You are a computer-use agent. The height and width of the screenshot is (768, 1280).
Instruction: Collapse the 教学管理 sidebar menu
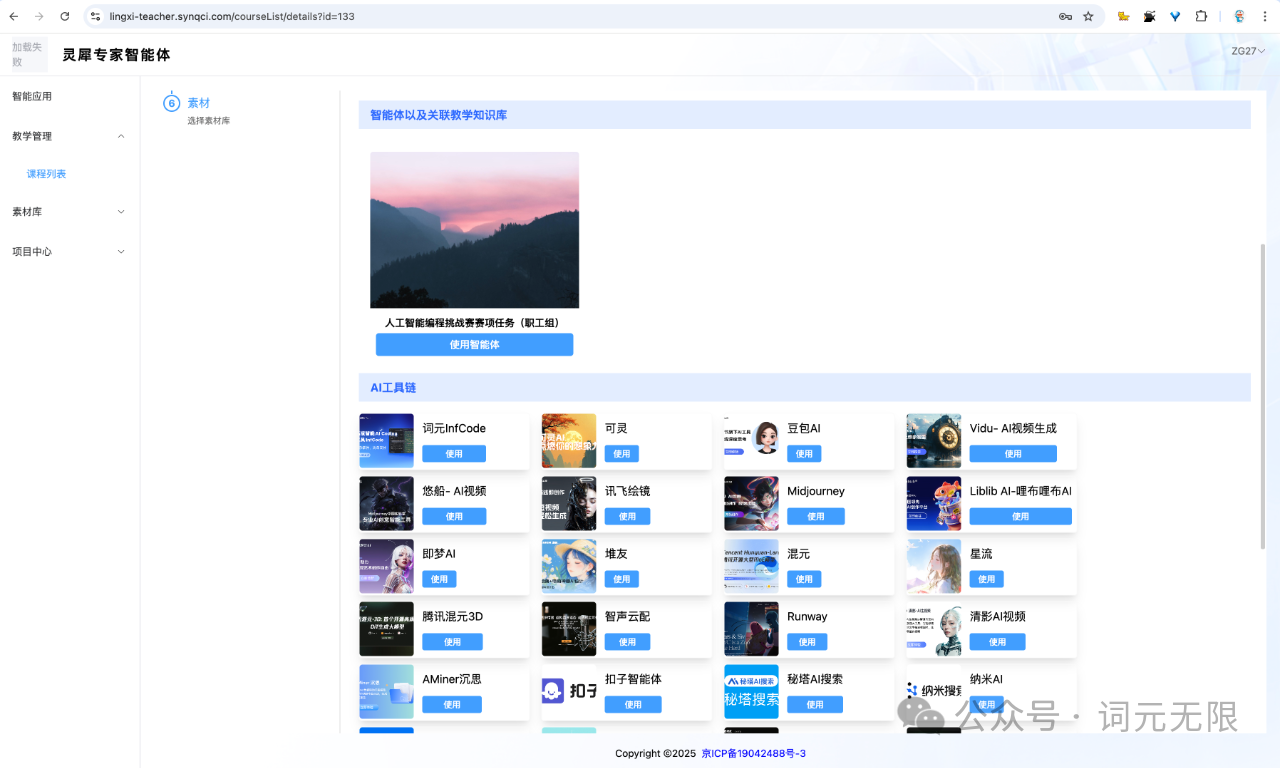pyautogui.click(x=70, y=136)
